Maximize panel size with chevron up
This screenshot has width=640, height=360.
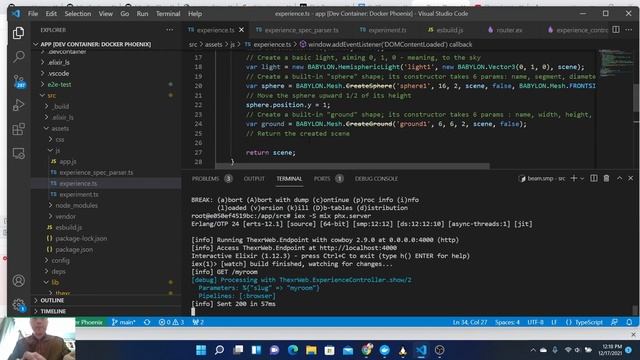[620, 178]
